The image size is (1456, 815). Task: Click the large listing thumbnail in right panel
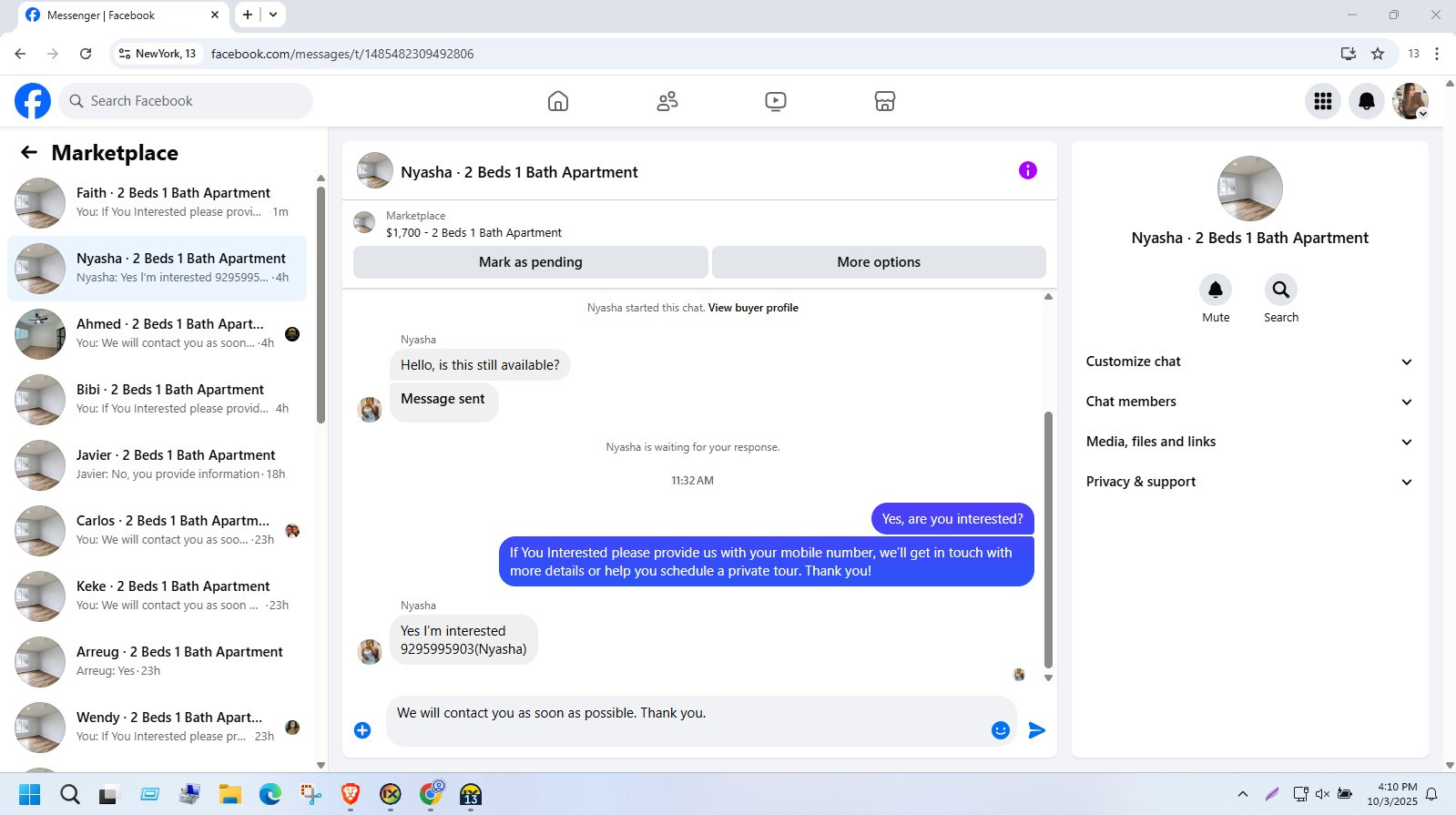click(x=1250, y=188)
